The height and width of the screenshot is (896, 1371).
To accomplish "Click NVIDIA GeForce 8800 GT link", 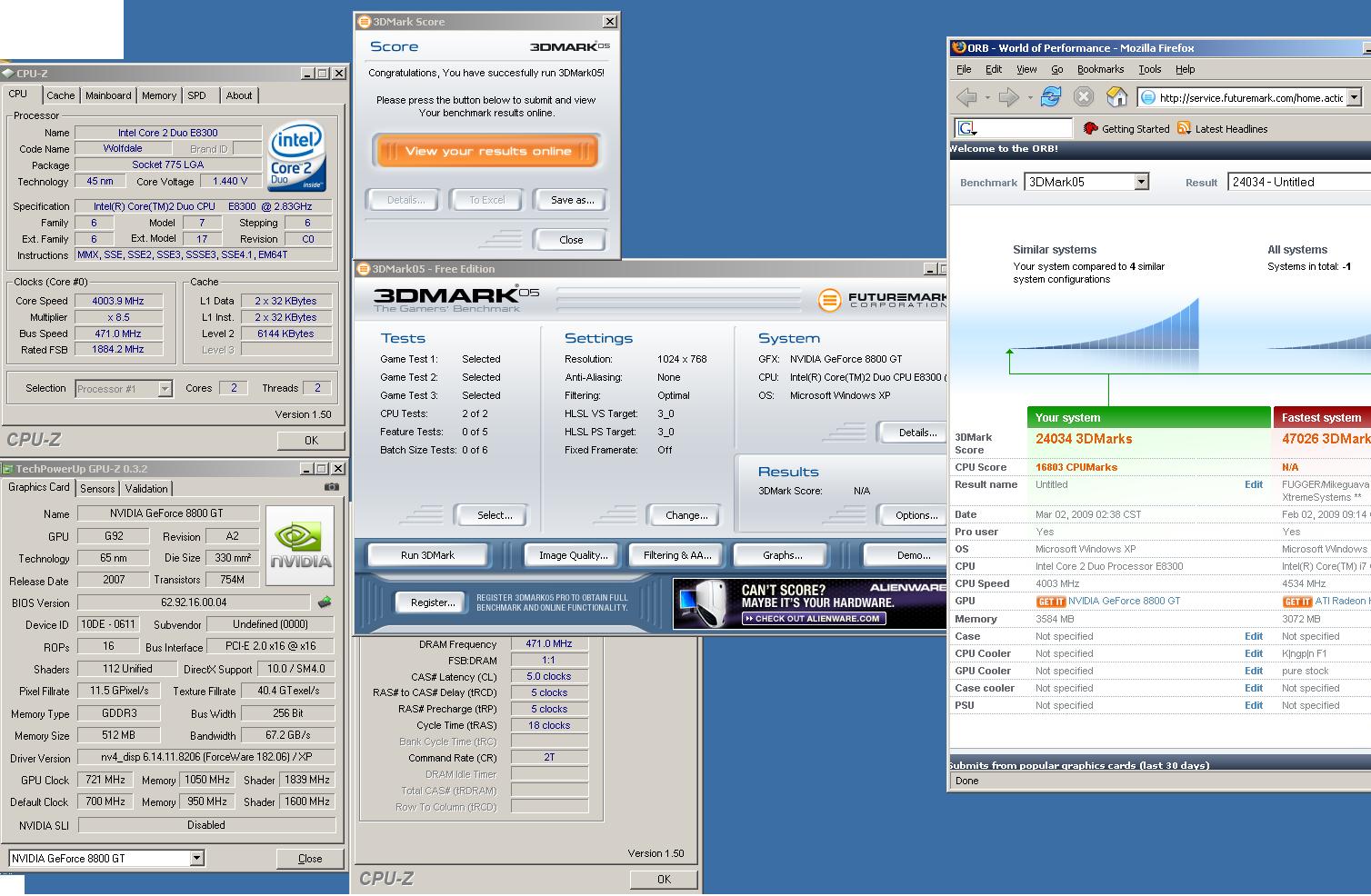I will 1124,602.
